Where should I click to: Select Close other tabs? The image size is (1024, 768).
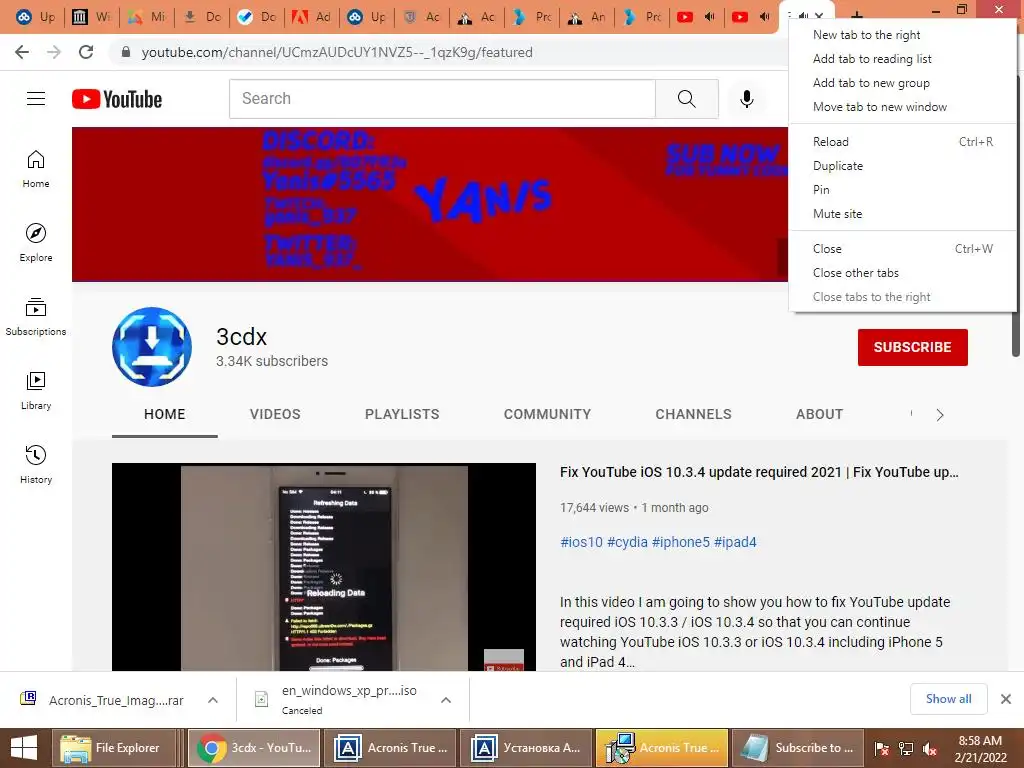point(902,273)
